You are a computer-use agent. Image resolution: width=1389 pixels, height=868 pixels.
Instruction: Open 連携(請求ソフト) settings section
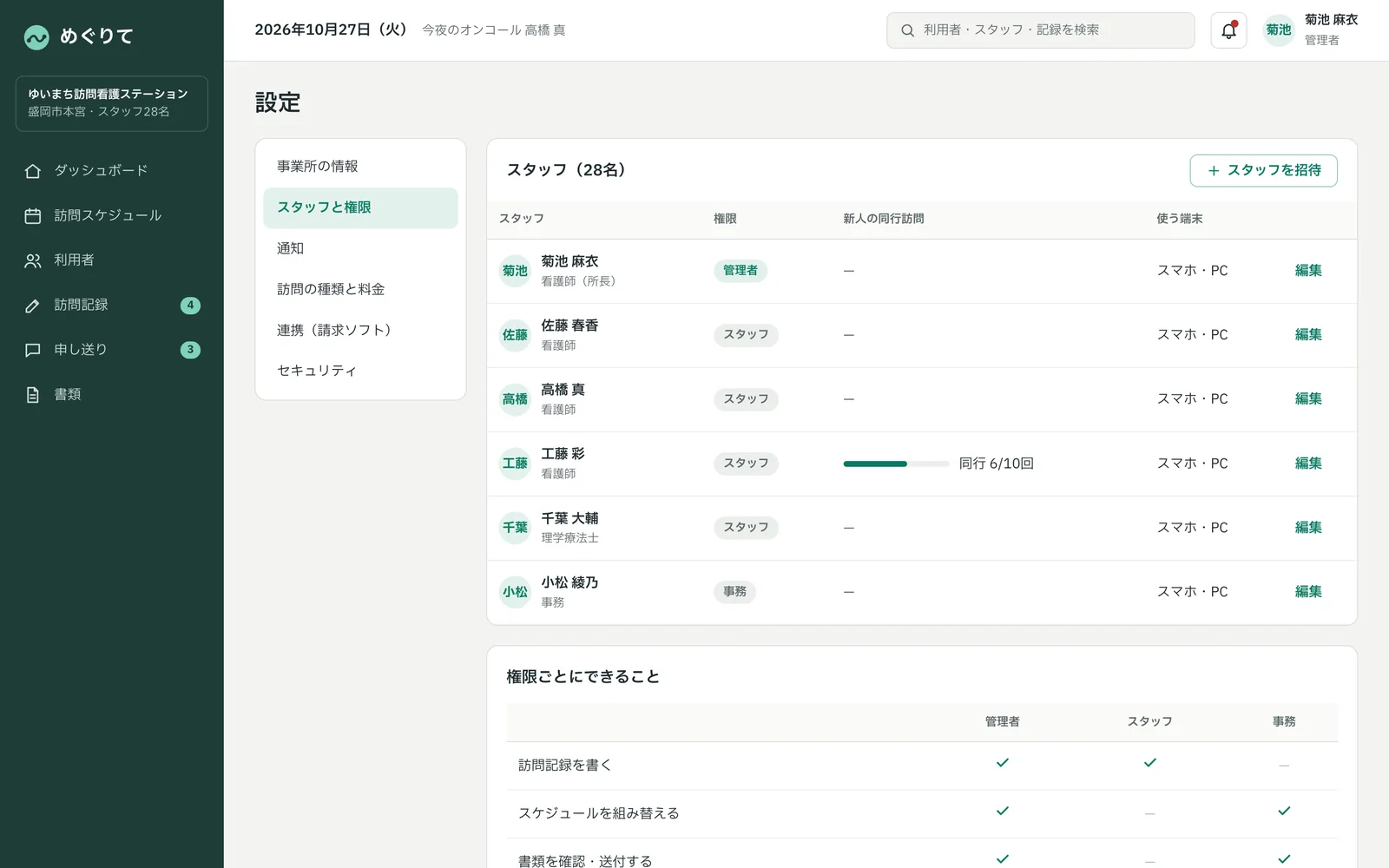coord(360,330)
